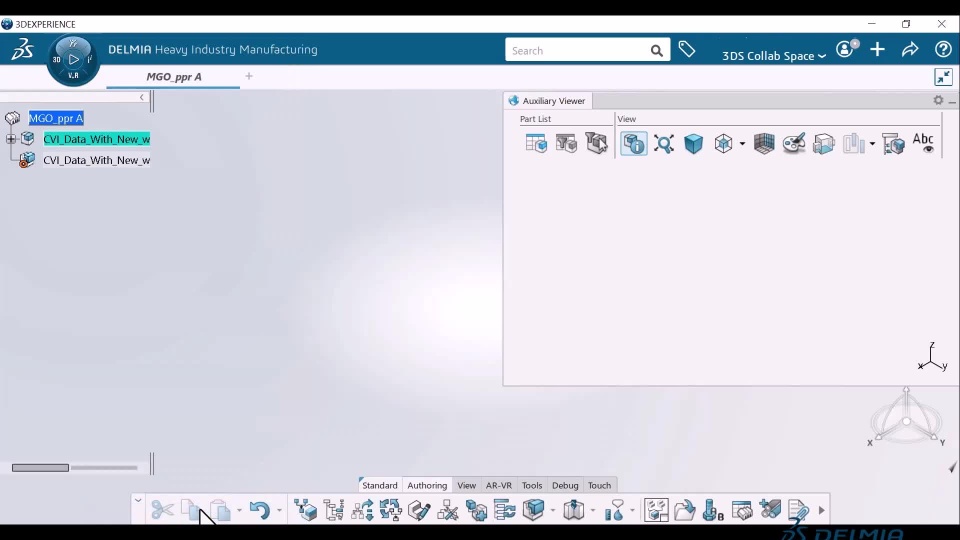Select MGO_ppr A root tree node
960x540 pixels.
pos(56,118)
